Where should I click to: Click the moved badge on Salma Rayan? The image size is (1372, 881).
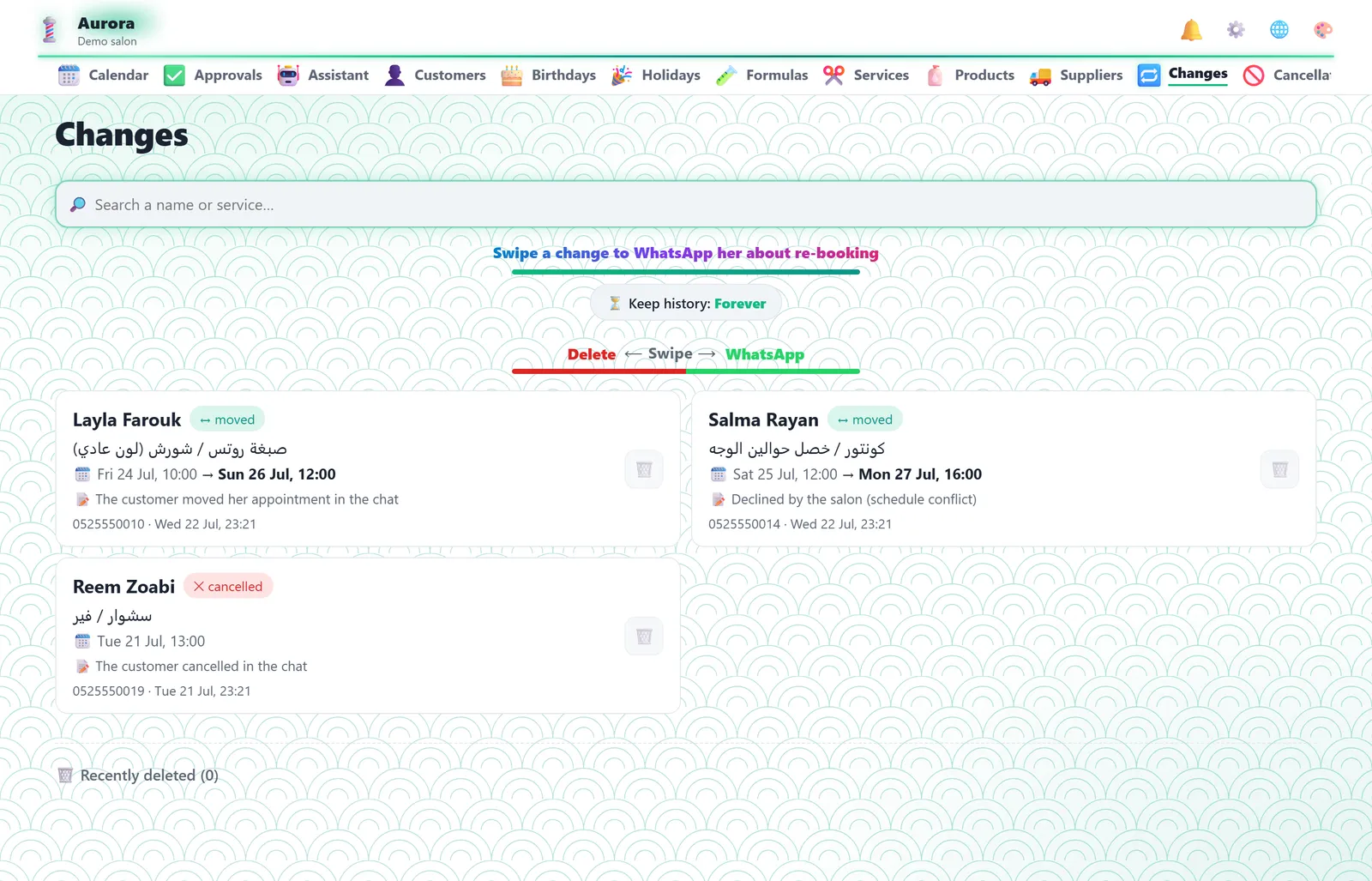click(865, 419)
